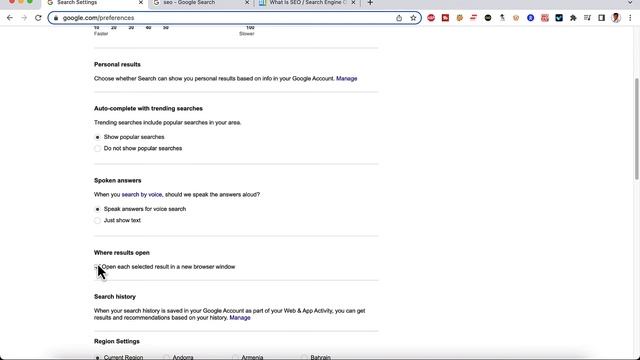Tick 'Open each selected result in a new browser window'
The width and height of the screenshot is (640, 360).
[x=97, y=267]
